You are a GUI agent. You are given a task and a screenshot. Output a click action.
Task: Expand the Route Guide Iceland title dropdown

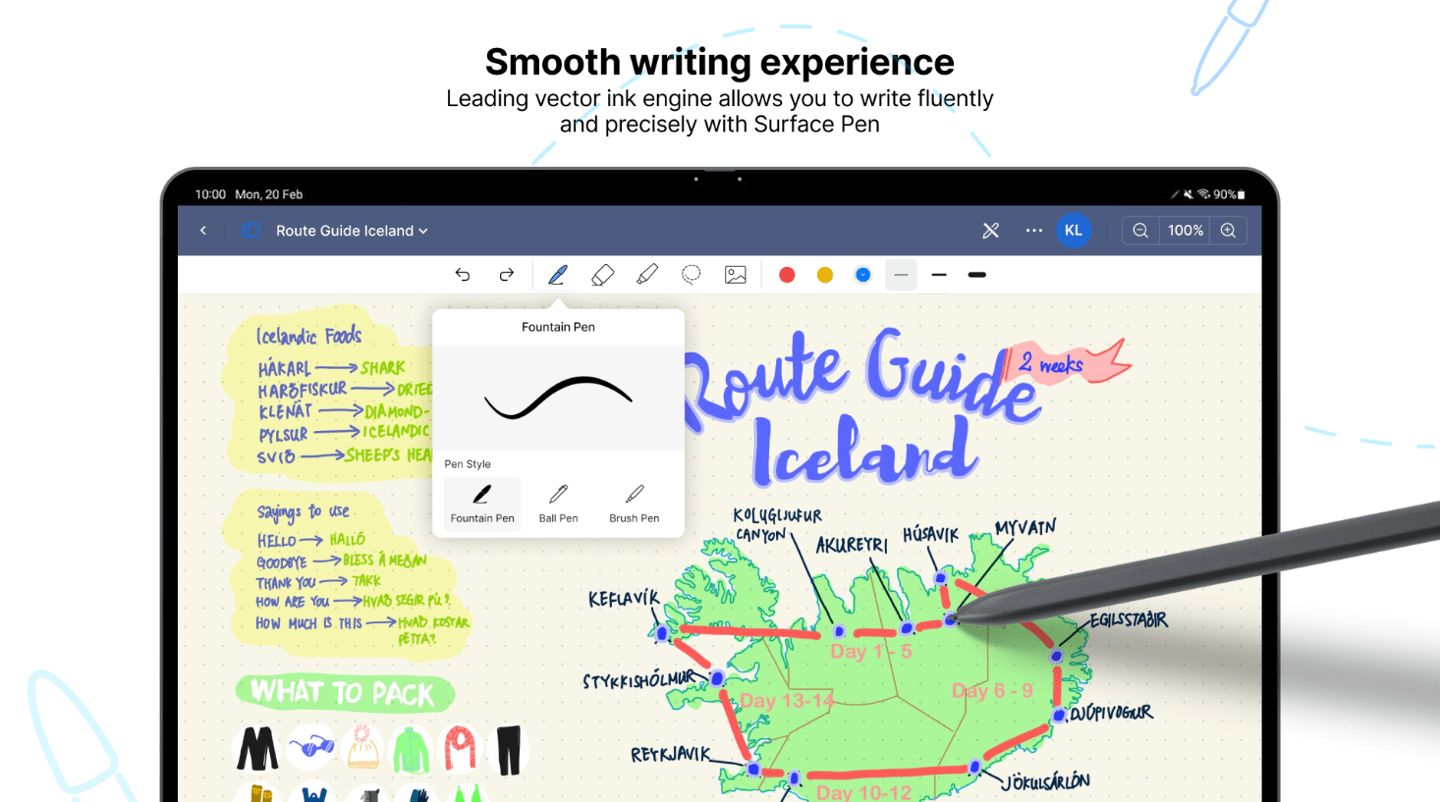[x=352, y=231]
